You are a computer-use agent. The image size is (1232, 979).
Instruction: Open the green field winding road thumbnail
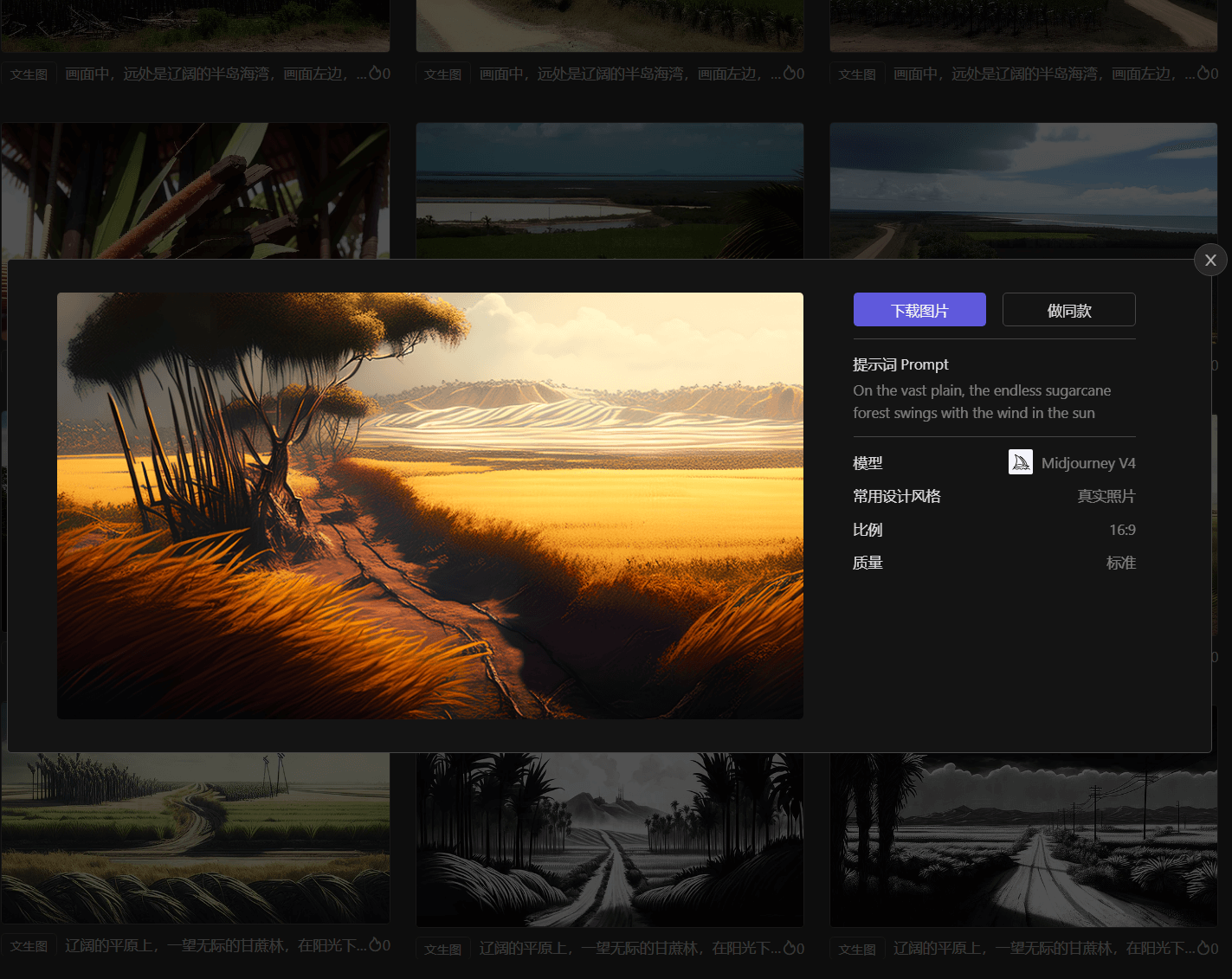[195, 840]
